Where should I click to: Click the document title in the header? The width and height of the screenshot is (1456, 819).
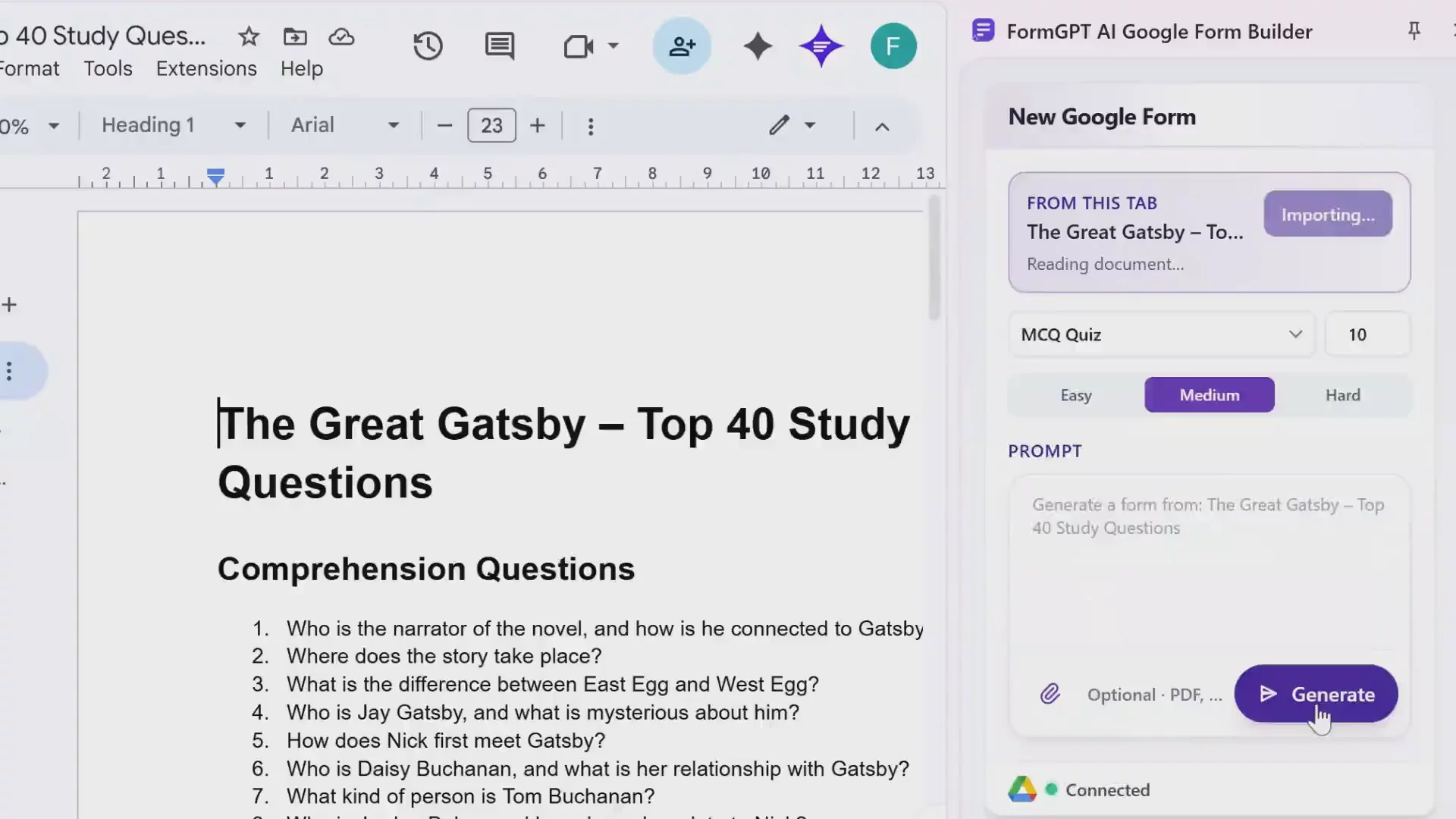[x=102, y=36]
